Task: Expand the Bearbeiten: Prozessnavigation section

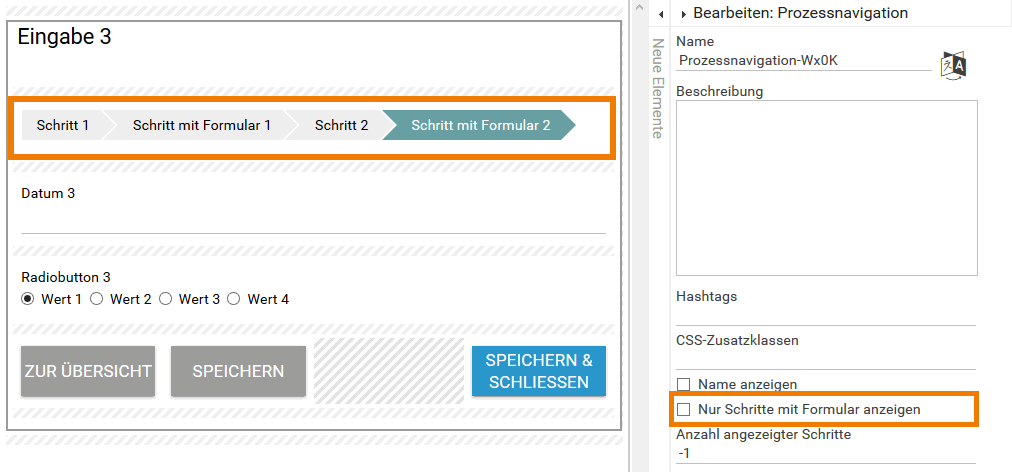Action: coord(685,14)
